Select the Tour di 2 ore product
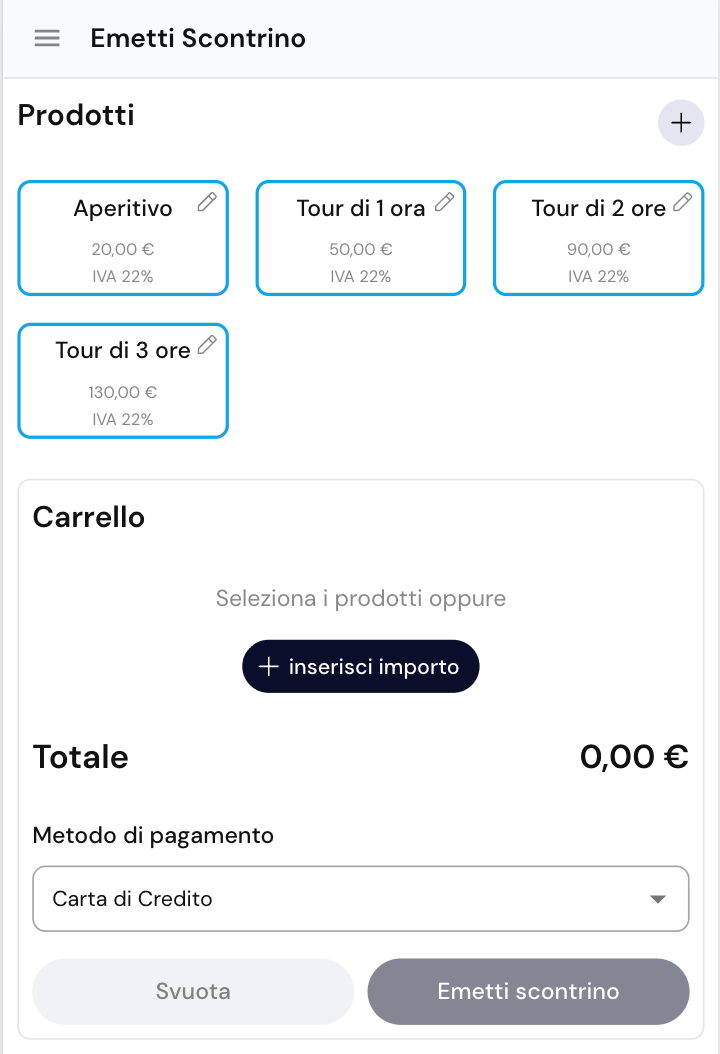This screenshot has width=720, height=1054. [x=598, y=240]
